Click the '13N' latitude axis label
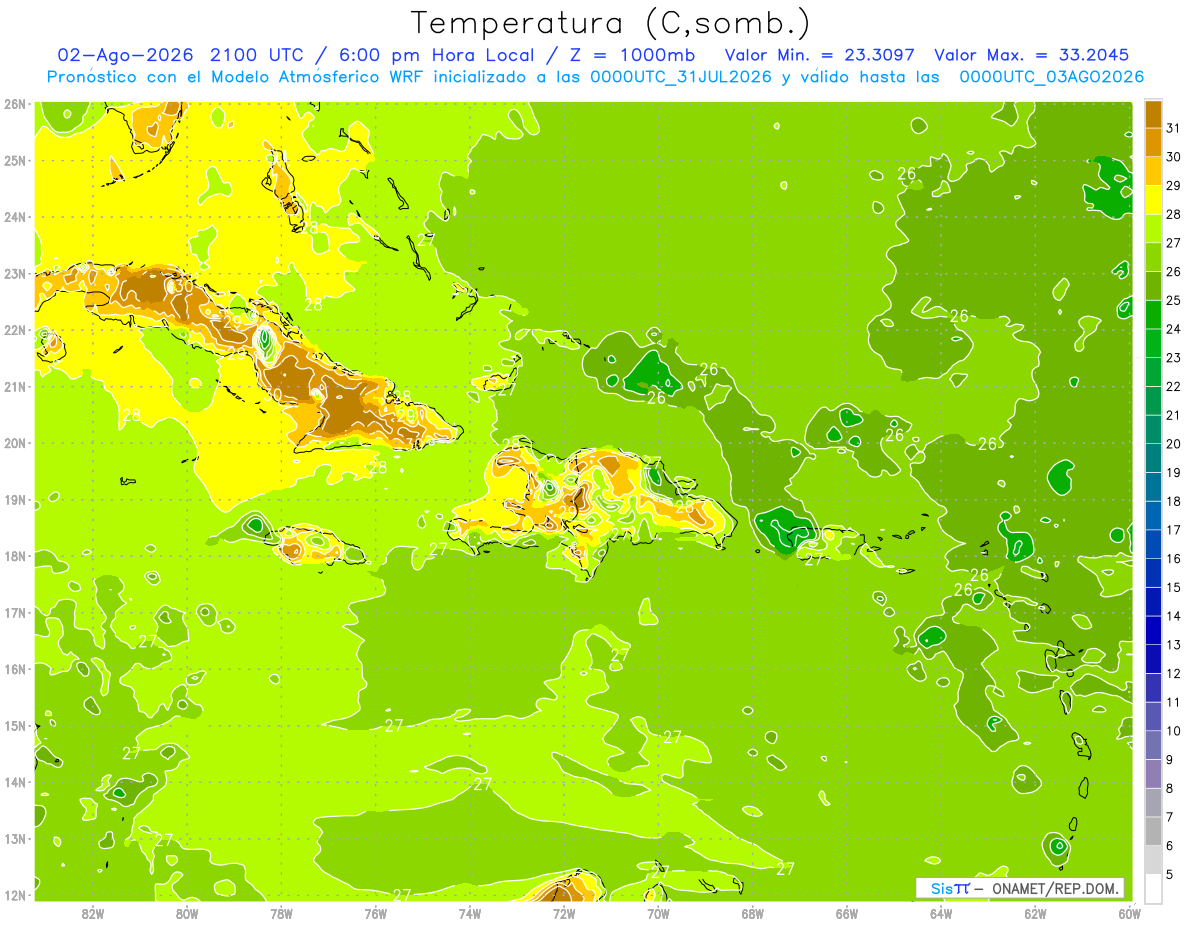This screenshot has width=1200, height=927. click(14, 838)
